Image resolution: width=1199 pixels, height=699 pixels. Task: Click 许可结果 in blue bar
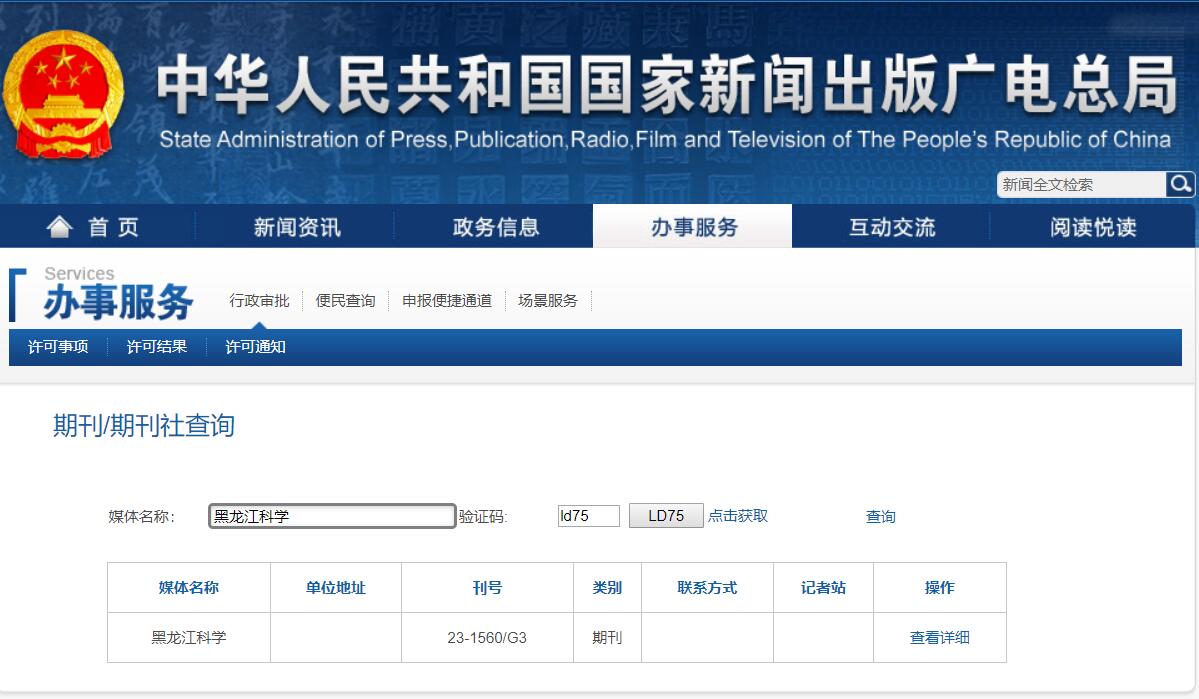pos(157,347)
